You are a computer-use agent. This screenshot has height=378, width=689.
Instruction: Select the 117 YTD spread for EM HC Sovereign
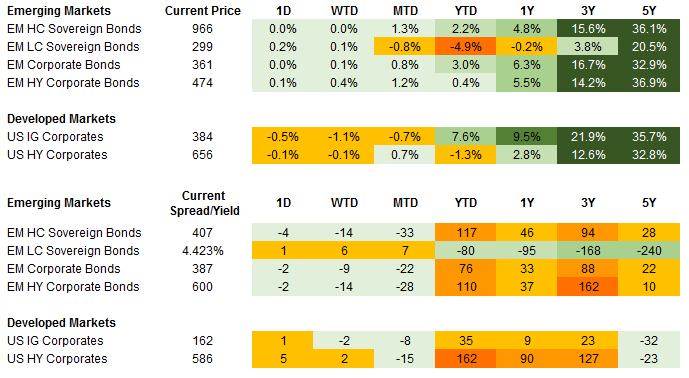click(465, 233)
